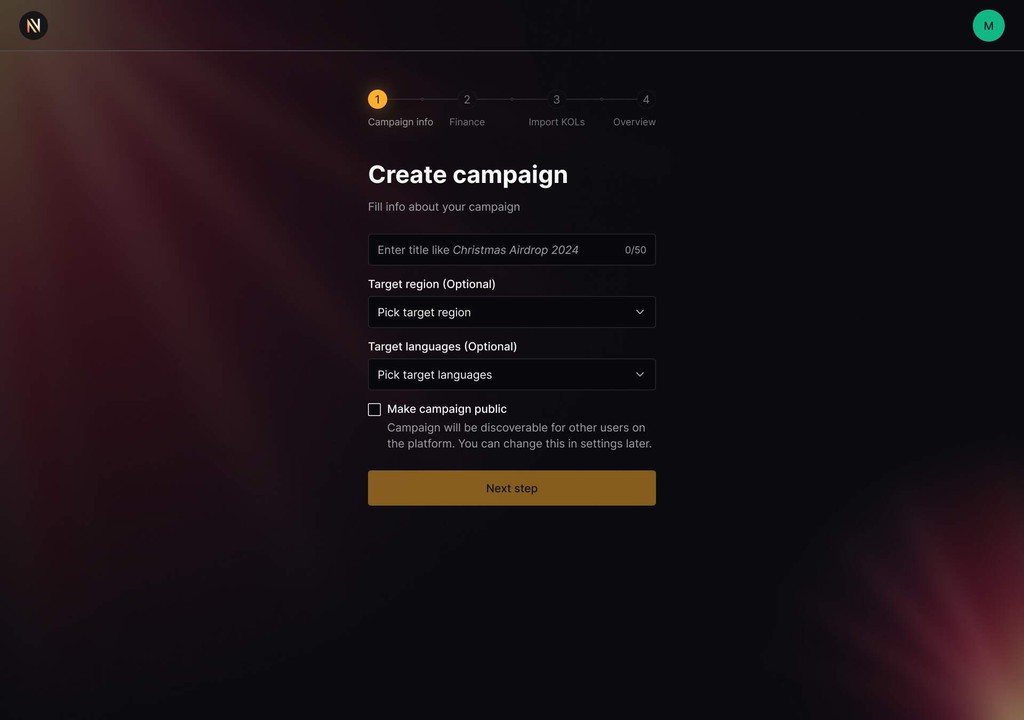1024x720 pixels.
Task: Click the Make campaign public label
Action: pyautogui.click(x=447, y=409)
